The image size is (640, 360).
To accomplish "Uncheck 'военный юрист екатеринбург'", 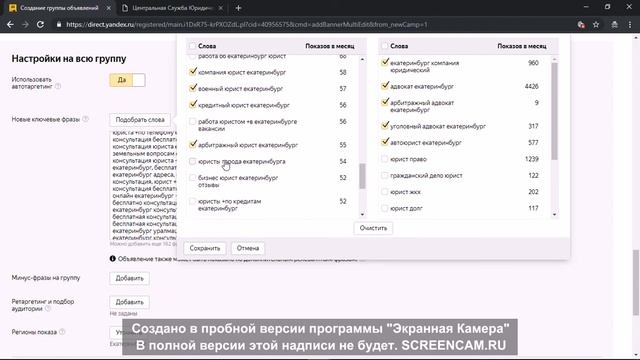I will coord(193,88).
